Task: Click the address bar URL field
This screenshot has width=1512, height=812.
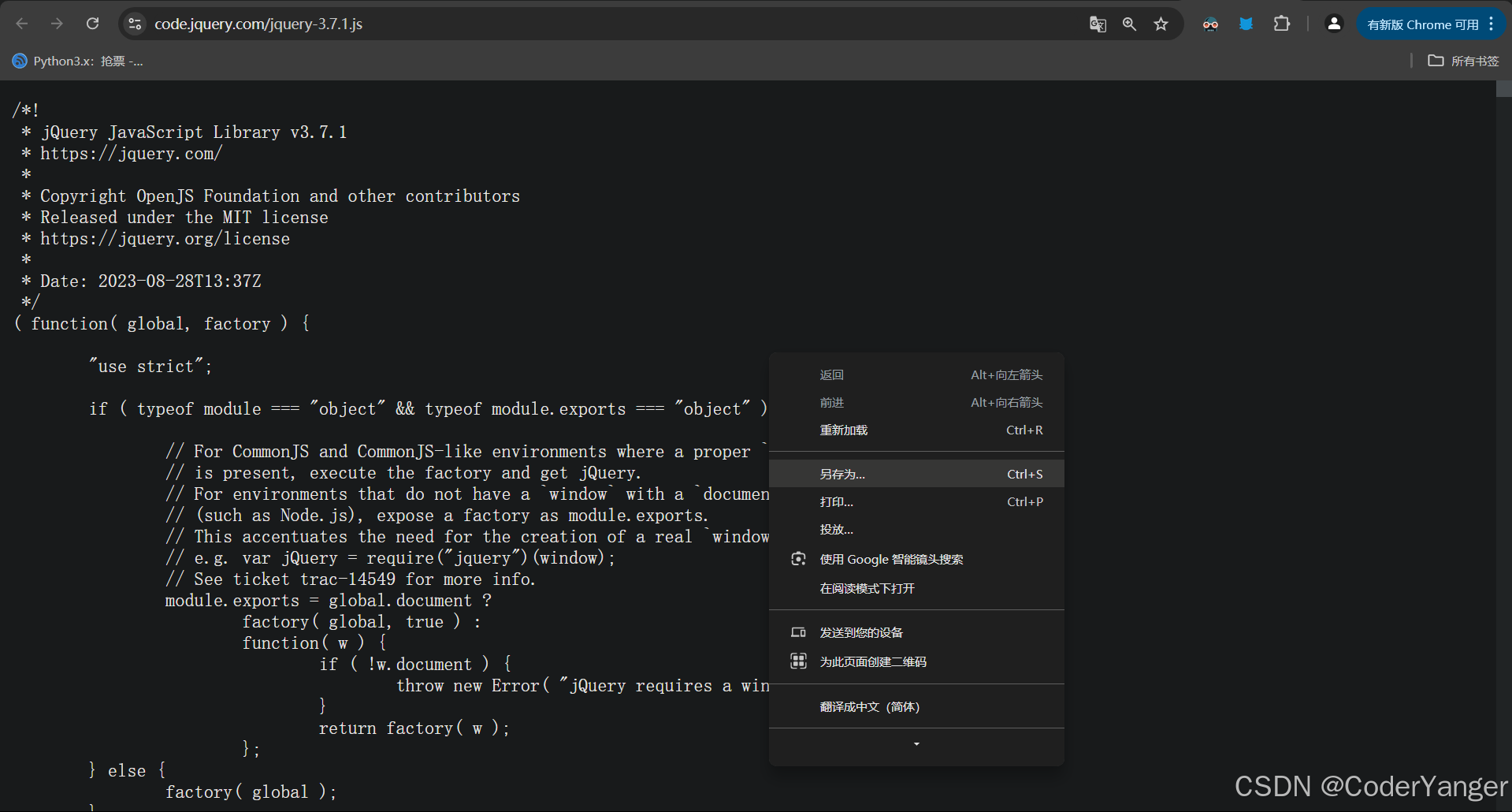Action: [x=615, y=24]
